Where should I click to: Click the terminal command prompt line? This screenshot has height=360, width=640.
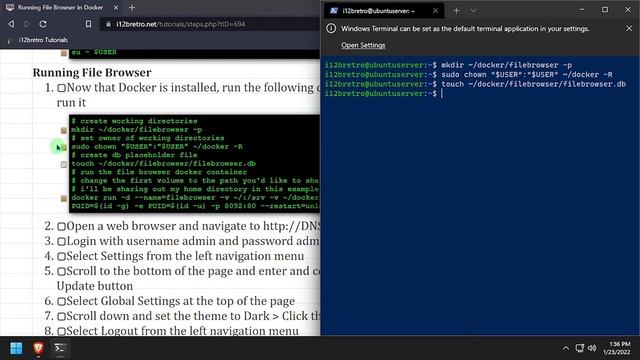click(384, 93)
